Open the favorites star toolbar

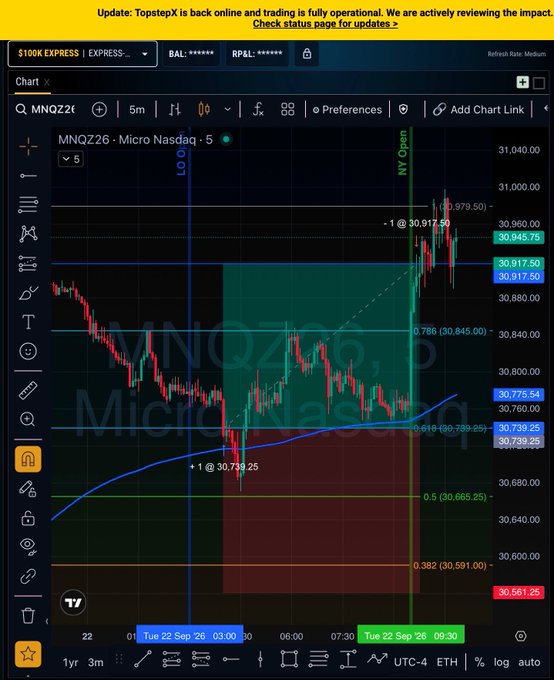coord(28,654)
